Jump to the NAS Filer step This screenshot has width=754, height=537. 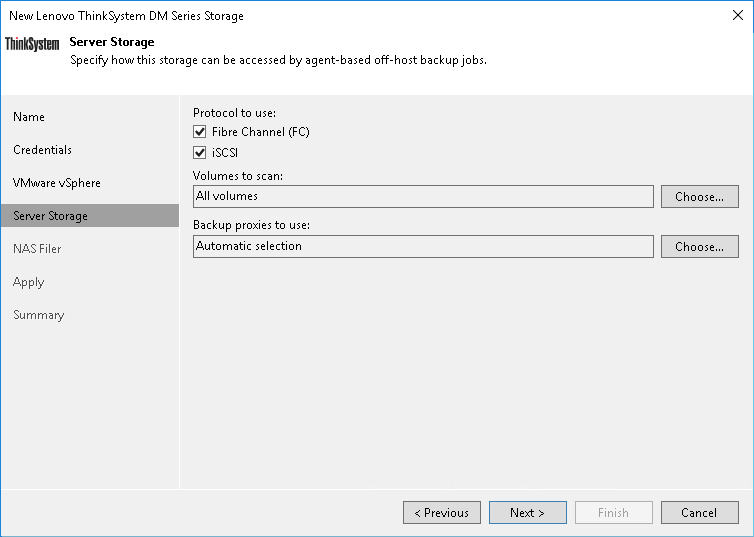(37, 249)
